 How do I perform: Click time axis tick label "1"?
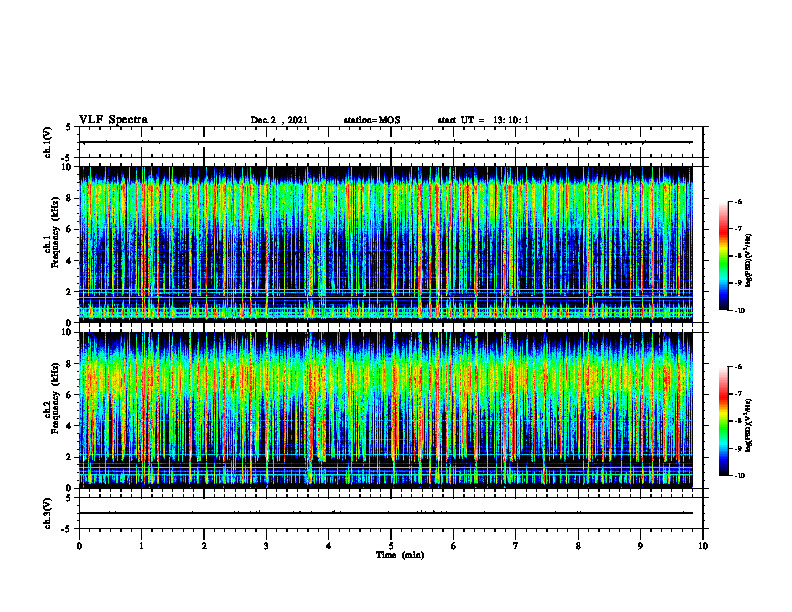tap(141, 546)
